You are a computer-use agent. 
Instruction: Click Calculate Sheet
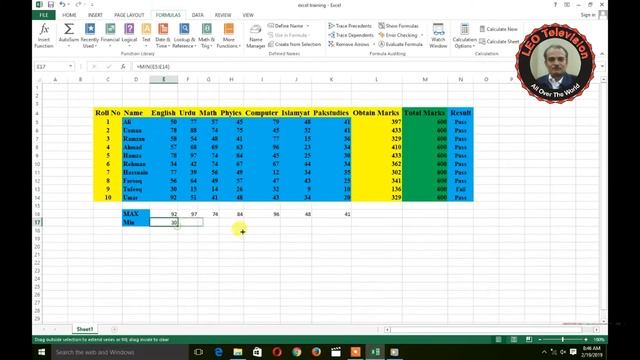pos(499,41)
